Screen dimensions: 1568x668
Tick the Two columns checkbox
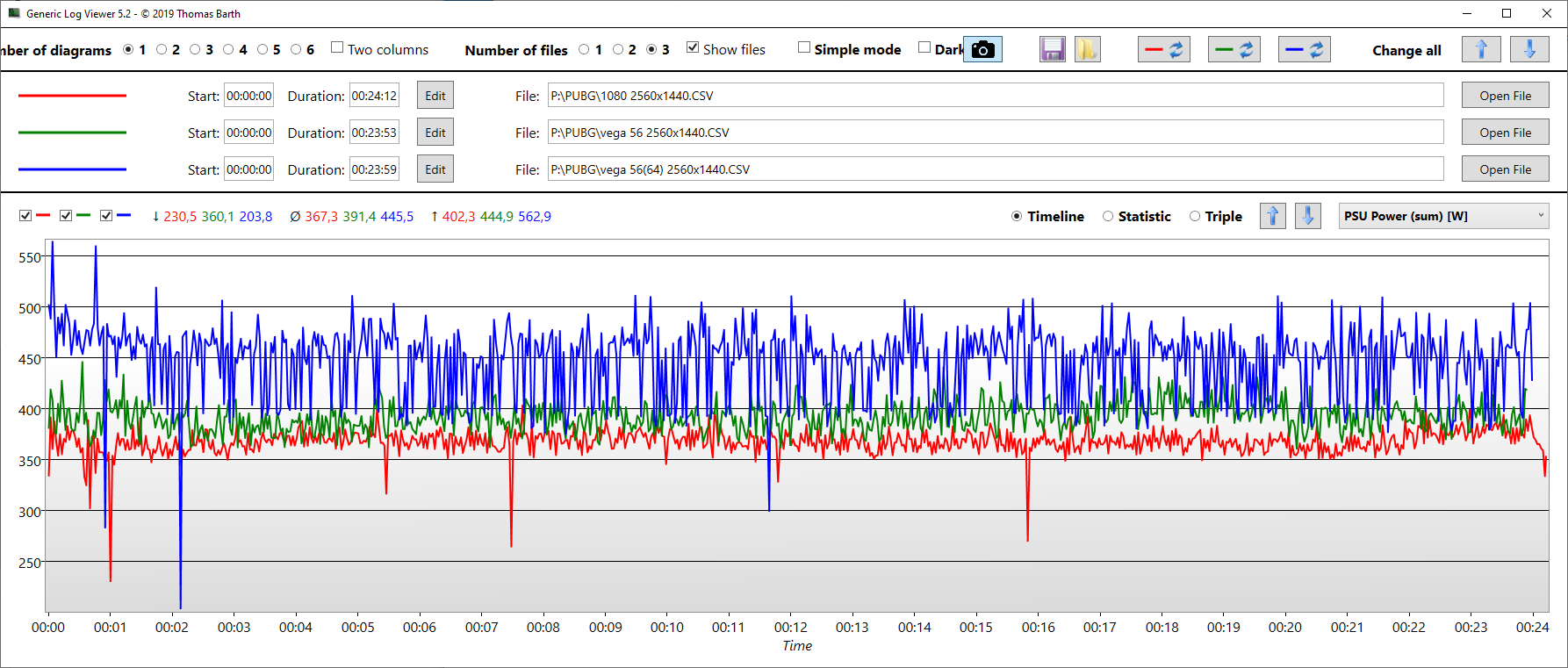(337, 47)
